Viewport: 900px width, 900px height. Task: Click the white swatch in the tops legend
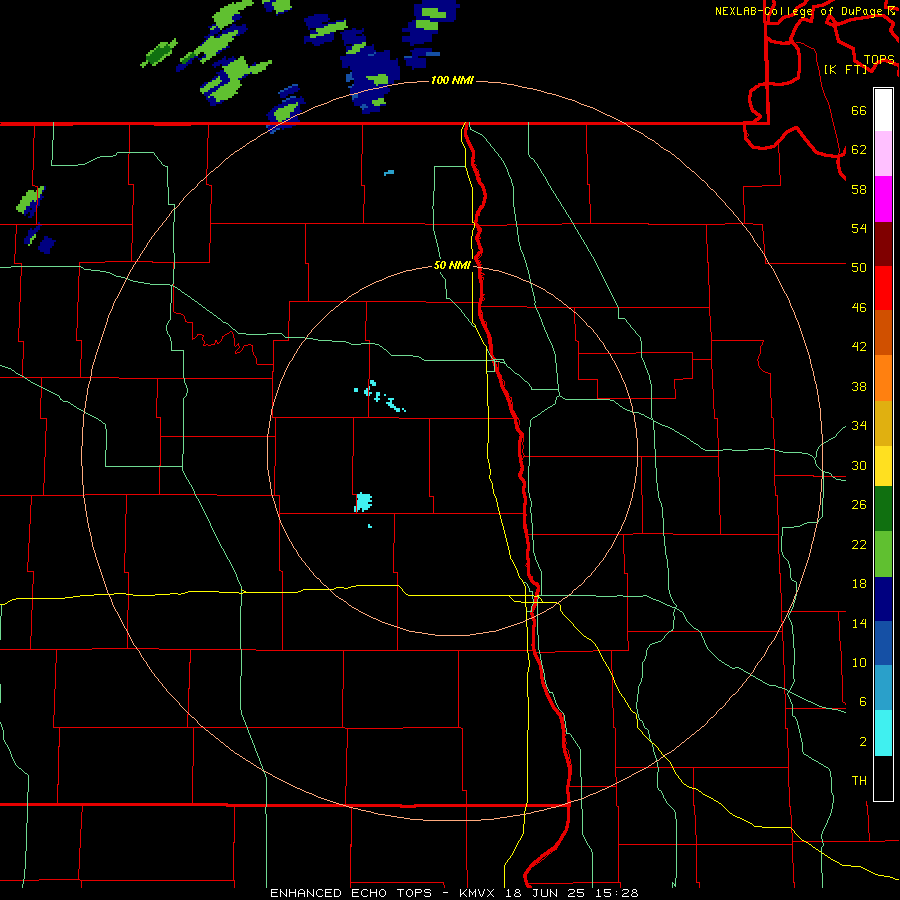(883, 110)
